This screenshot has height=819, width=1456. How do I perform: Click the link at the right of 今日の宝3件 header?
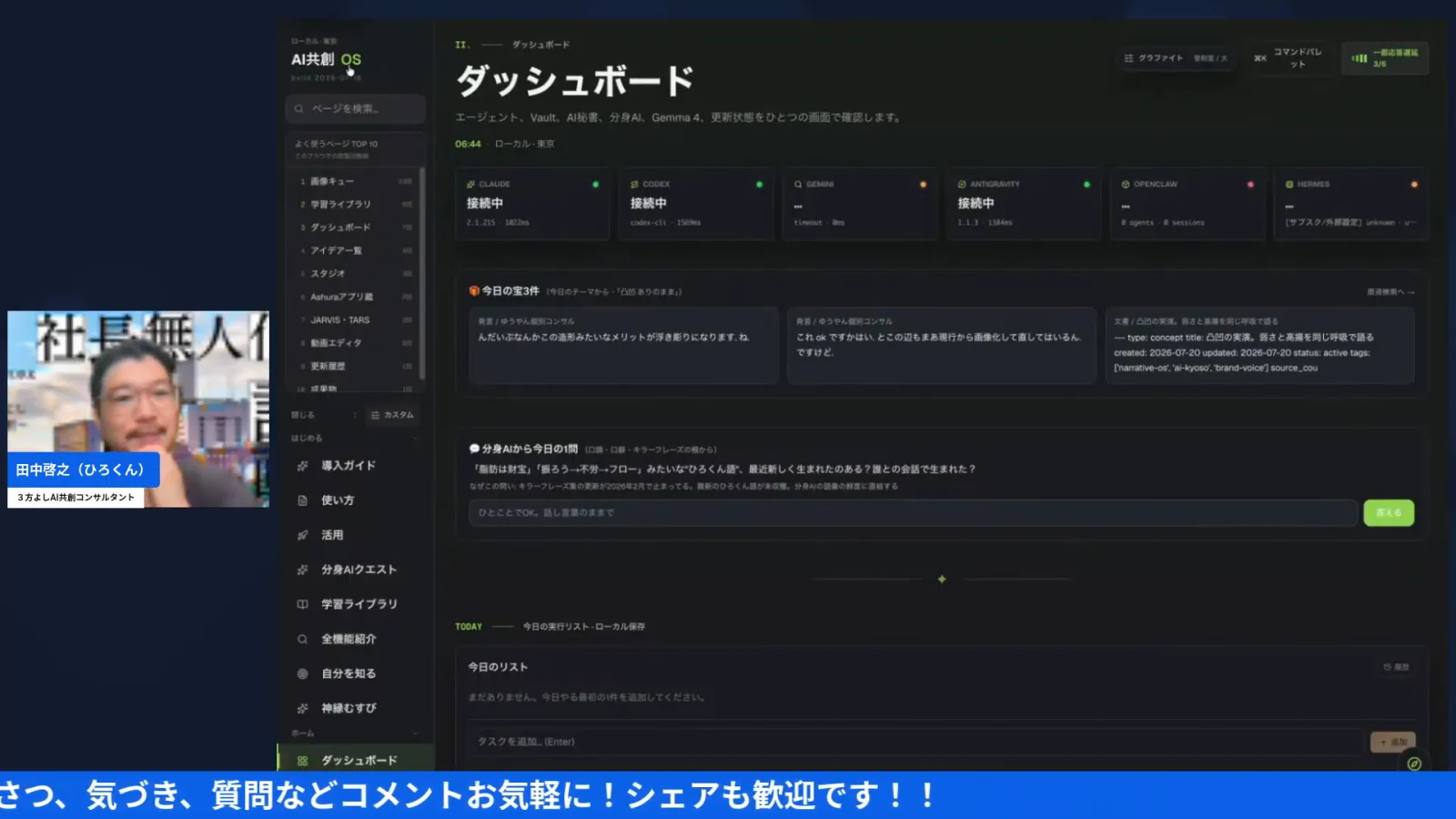1390,292
